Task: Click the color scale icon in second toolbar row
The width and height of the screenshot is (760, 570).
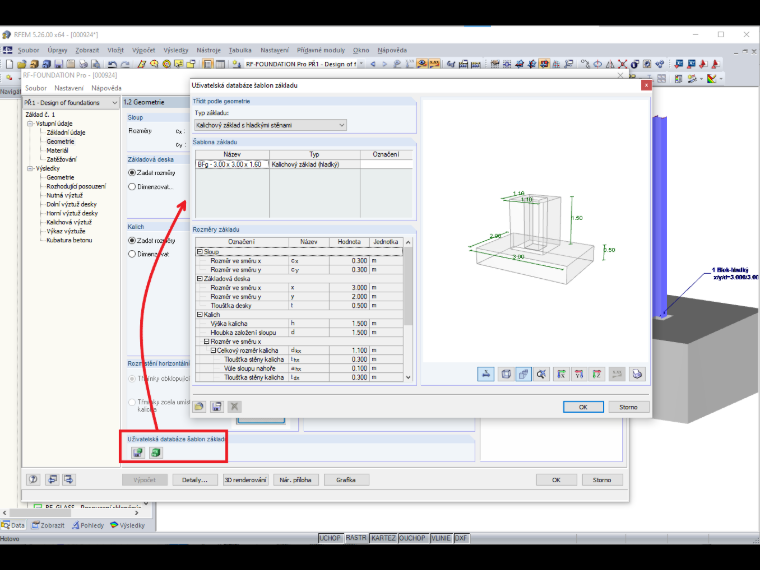Action: tap(712, 79)
